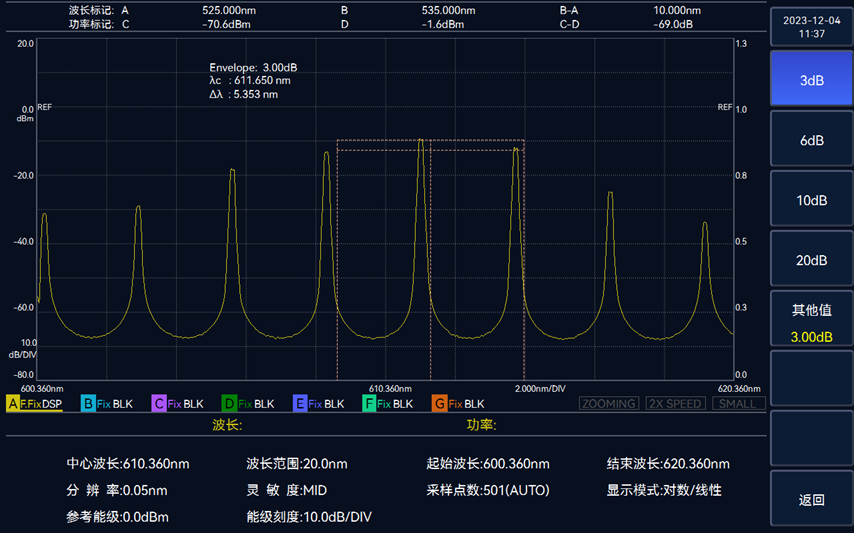Choose the 3dB envelope threshold

point(811,80)
